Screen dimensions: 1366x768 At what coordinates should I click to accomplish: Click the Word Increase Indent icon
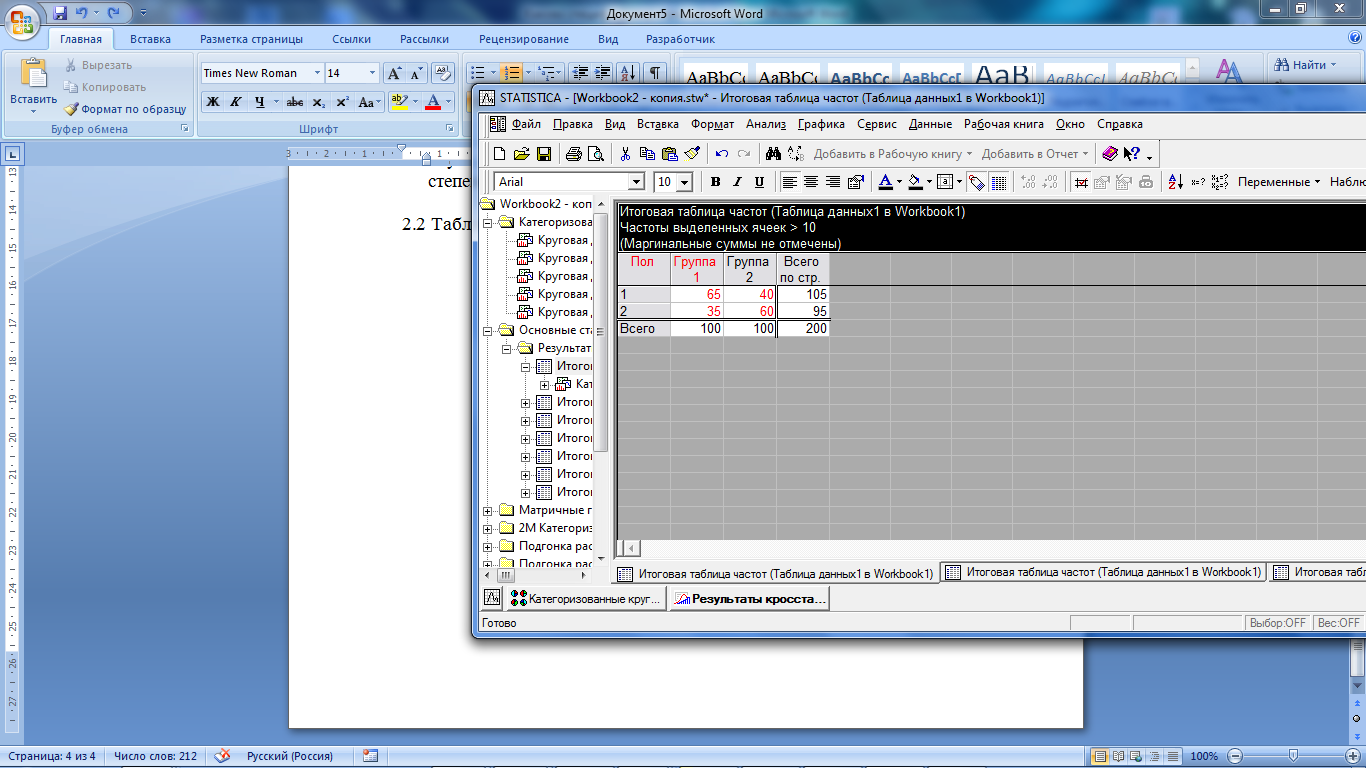click(603, 73)
